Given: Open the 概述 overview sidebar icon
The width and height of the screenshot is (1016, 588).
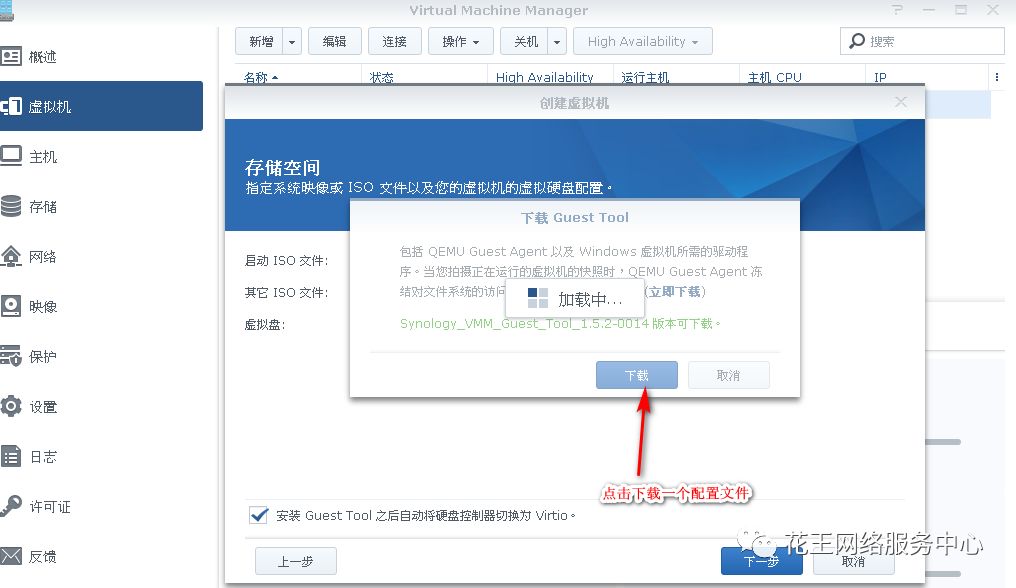Looking at the screenshot, I should click(x=10, y=57).
